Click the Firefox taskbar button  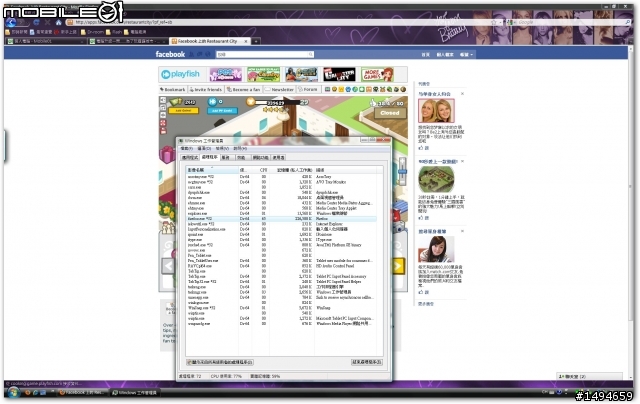(x=83, y=393)
